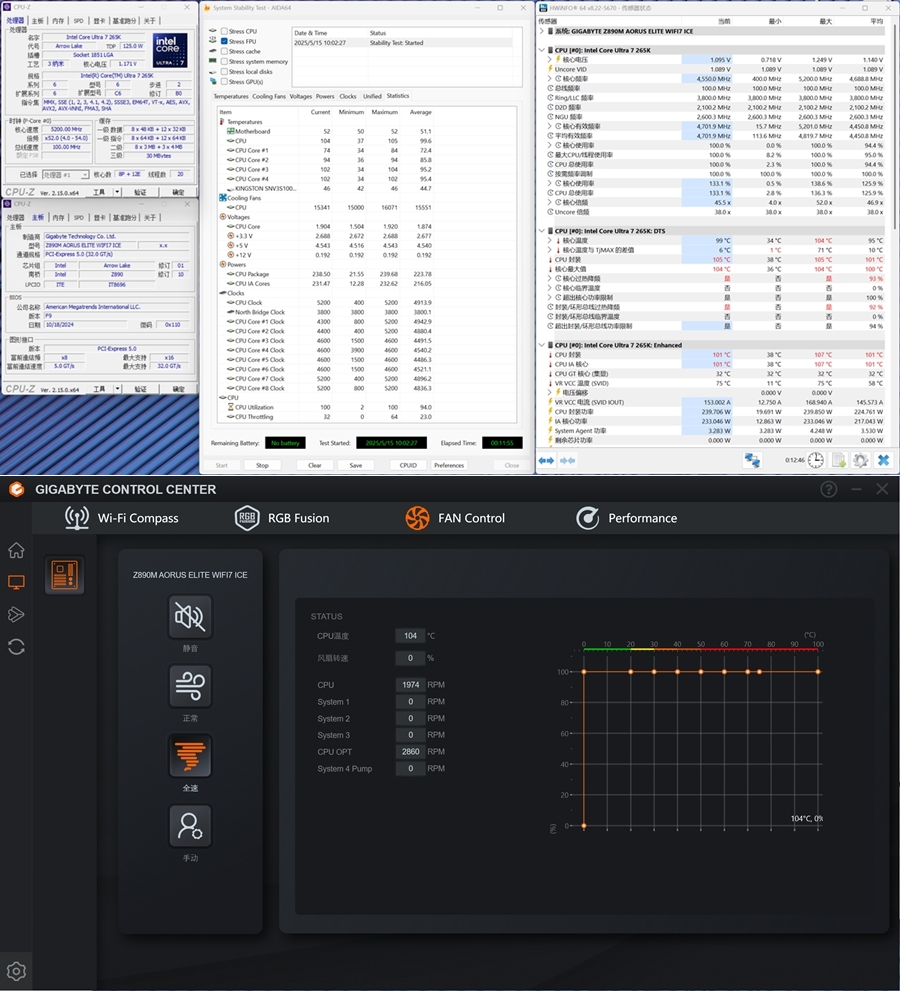Viewport: 900px width, 991px height.
Task: Pick the manual user fan mode icon
Action: coord(190,825)
